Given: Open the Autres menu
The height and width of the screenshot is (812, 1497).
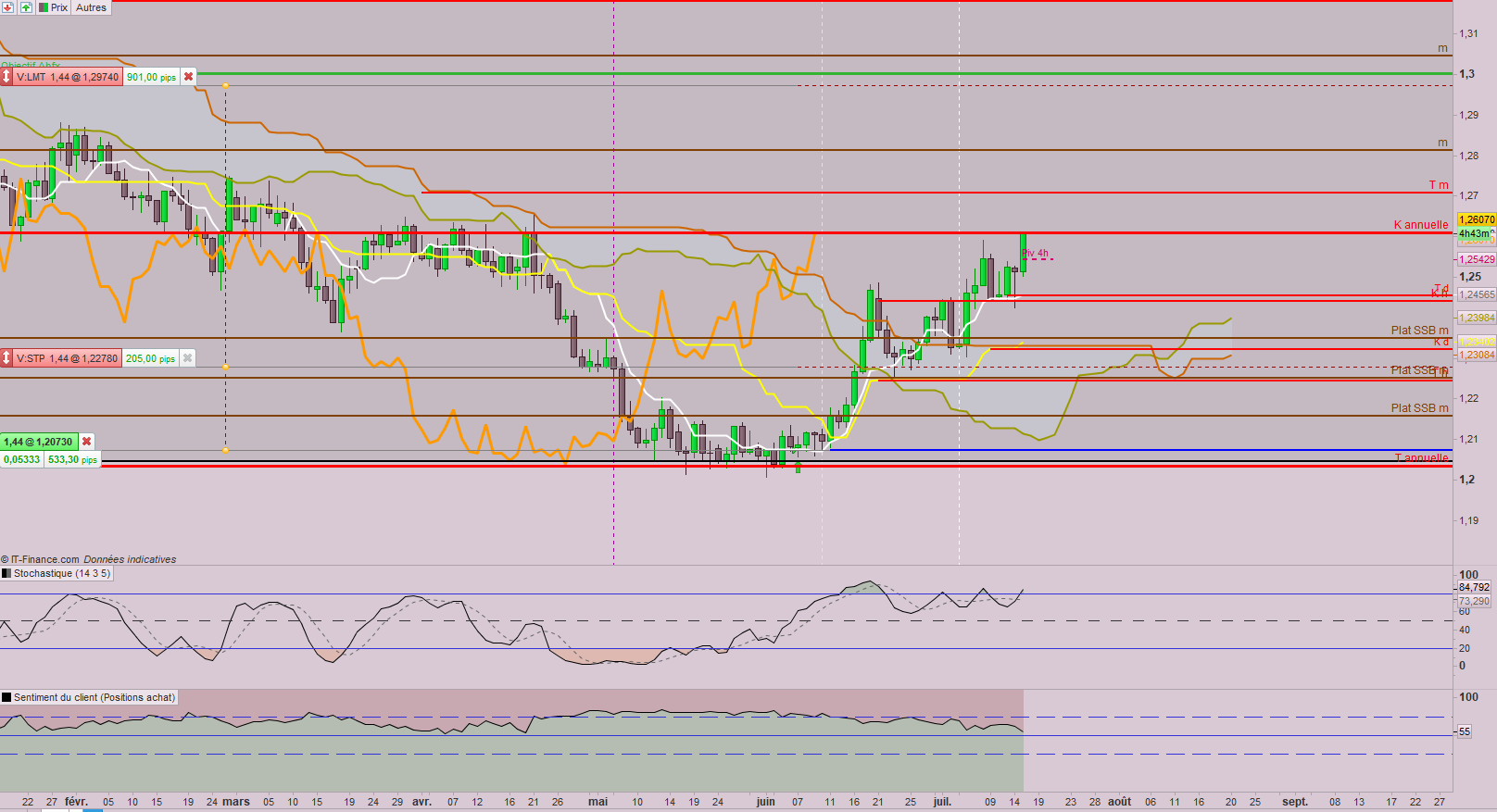Looking at the screenshot, I should pos(91,6).
